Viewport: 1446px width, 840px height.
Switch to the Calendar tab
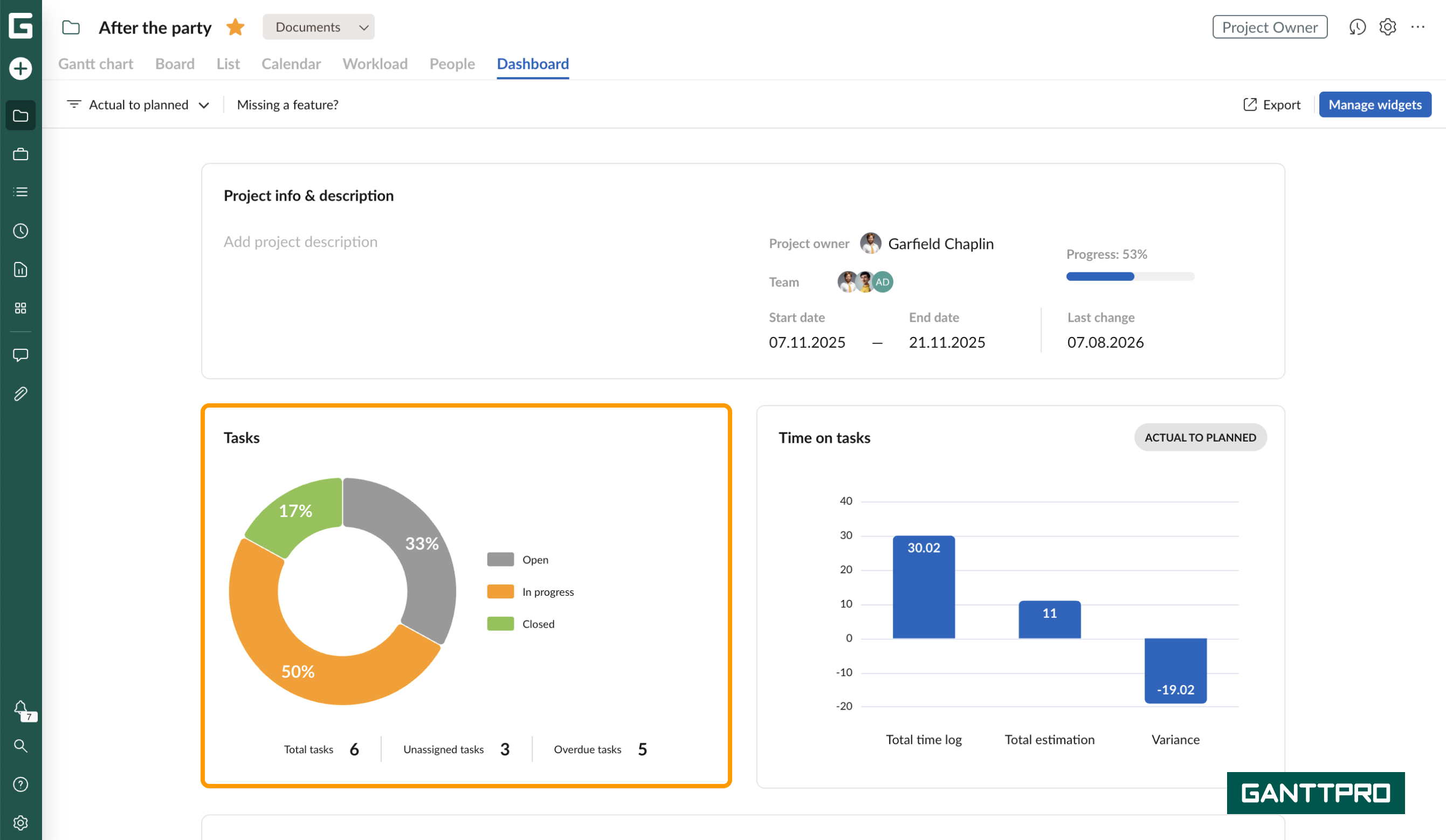(292, 64)
